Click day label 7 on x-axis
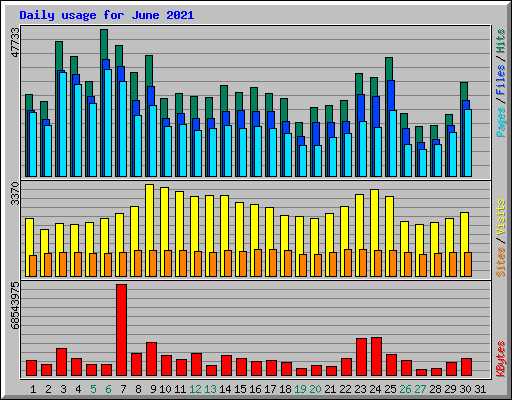This screenshot has height=400, width=512. (x=123, y=389)
